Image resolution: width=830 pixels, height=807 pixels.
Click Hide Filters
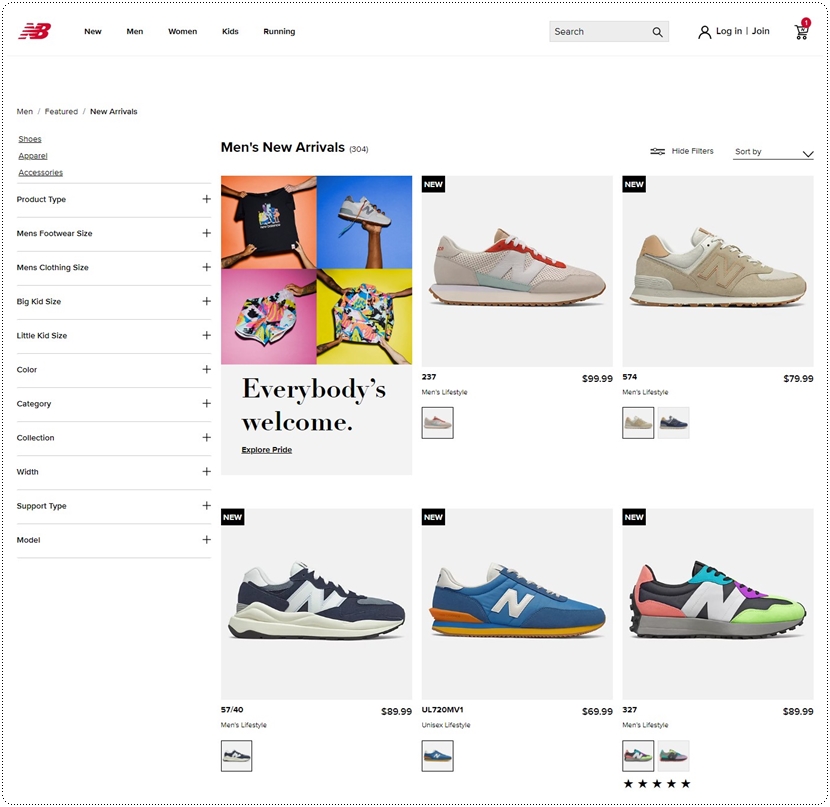tap(692, 151)
